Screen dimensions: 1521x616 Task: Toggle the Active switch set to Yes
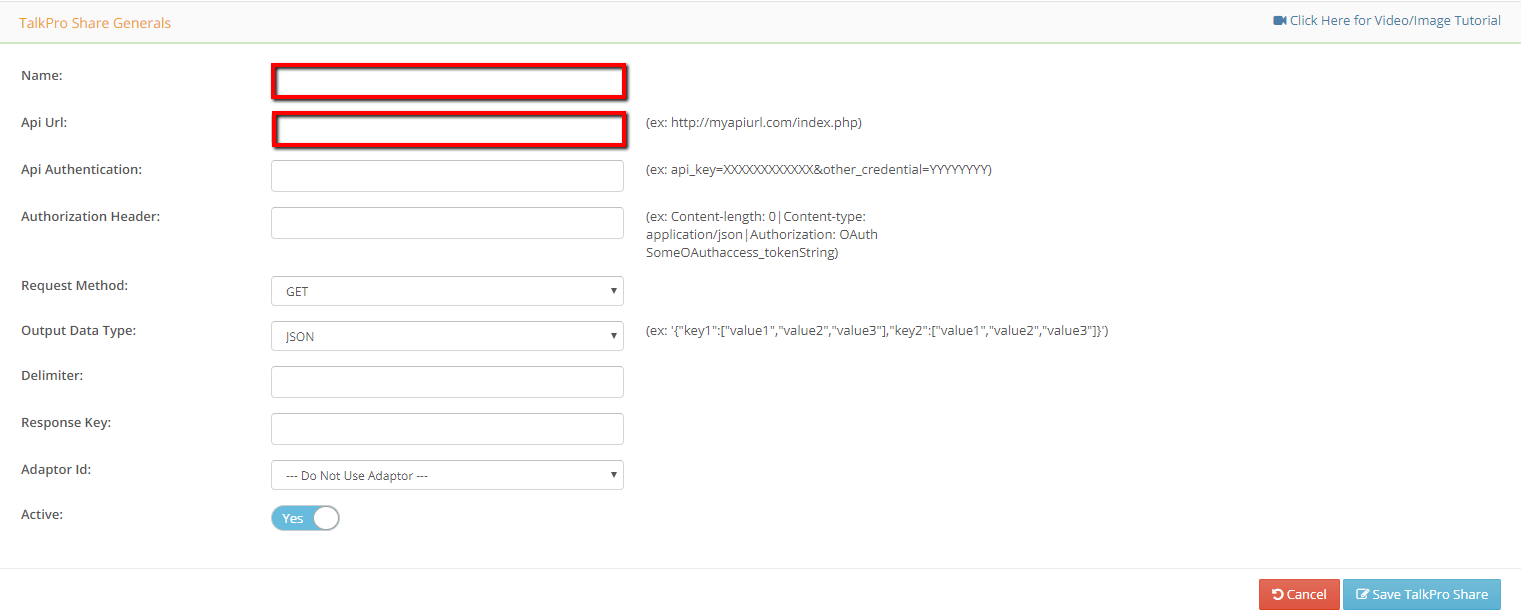click(x=305, y=518)
